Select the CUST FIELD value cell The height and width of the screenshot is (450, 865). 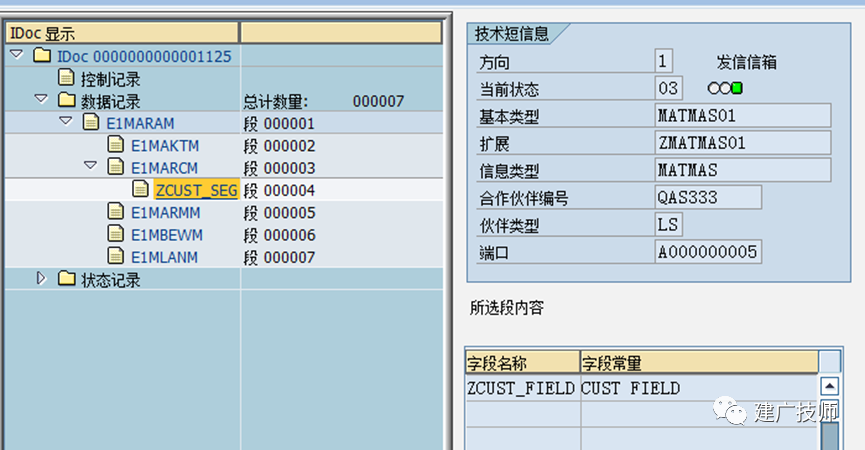click(x=700, y=388)
